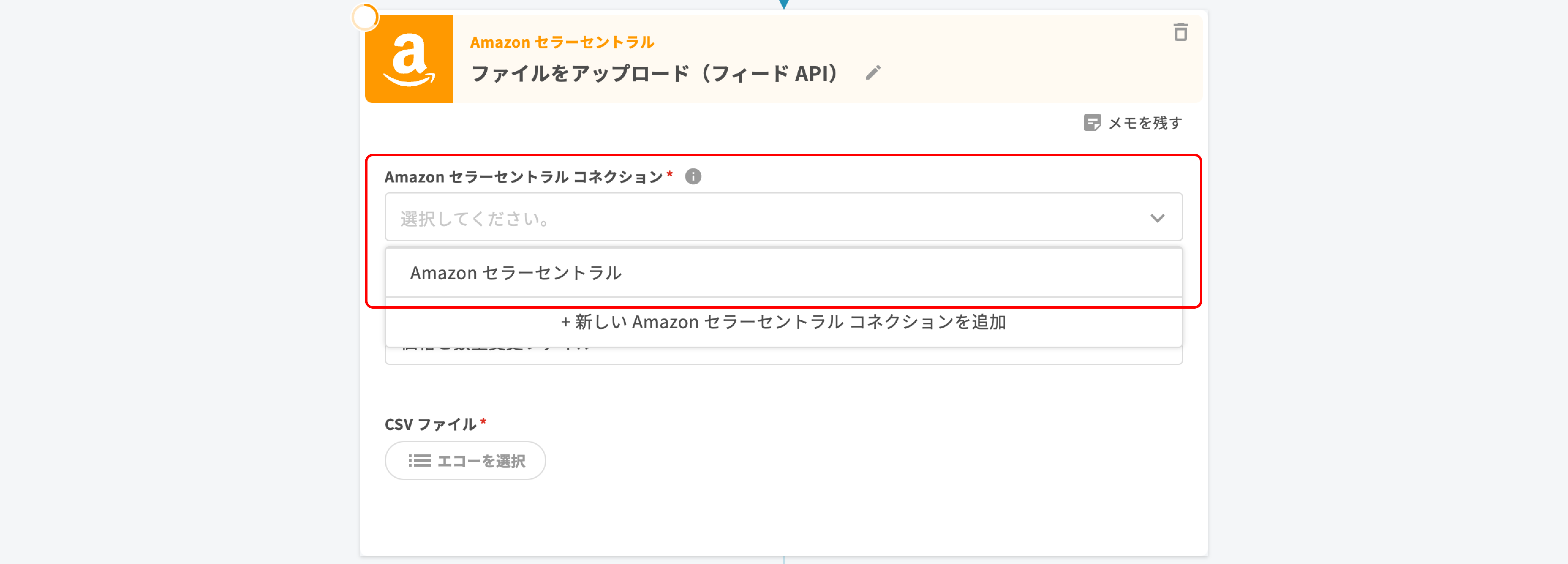
Task: Choose 新しい Amazon セラーセントラル コネクションを追加
Action: point(783,322)
